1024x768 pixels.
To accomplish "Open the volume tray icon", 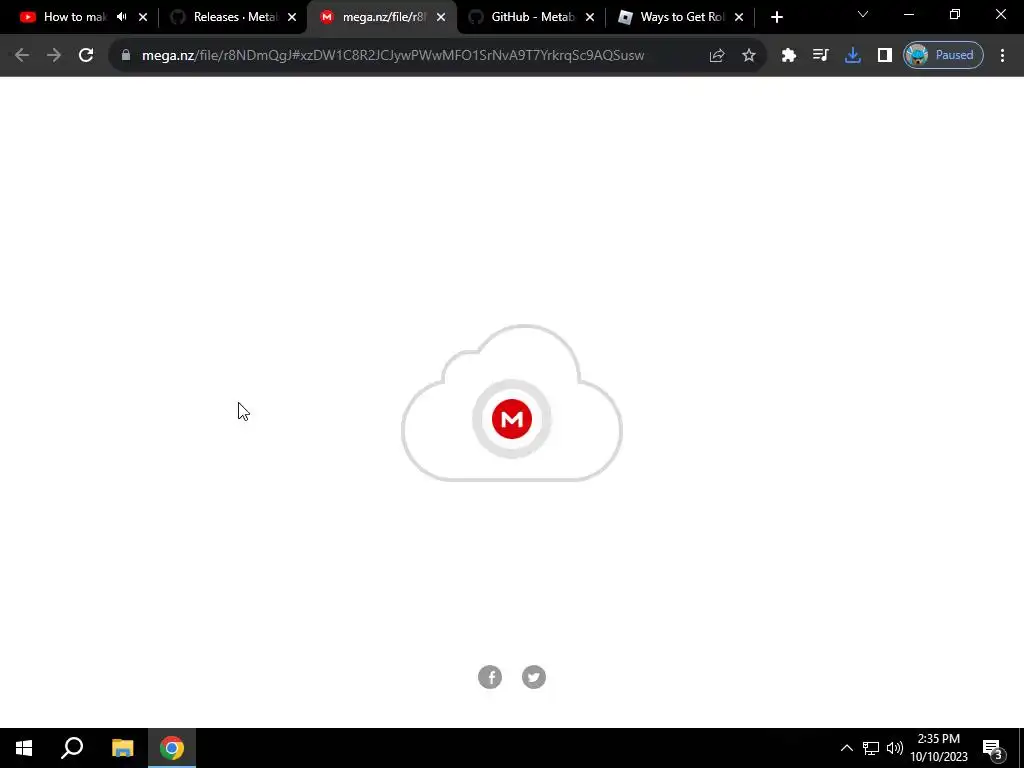I will pos(895,748).
